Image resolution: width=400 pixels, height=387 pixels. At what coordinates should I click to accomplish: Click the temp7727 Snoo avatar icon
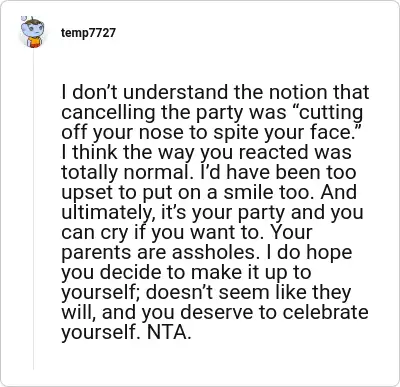33,32
